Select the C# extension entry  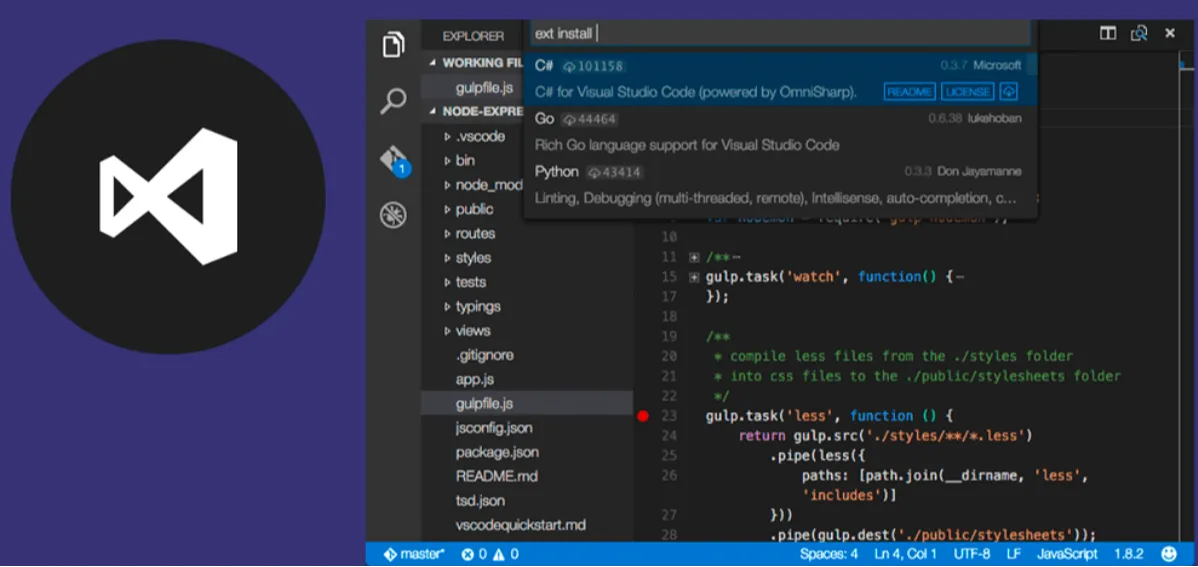pos(780,79)
